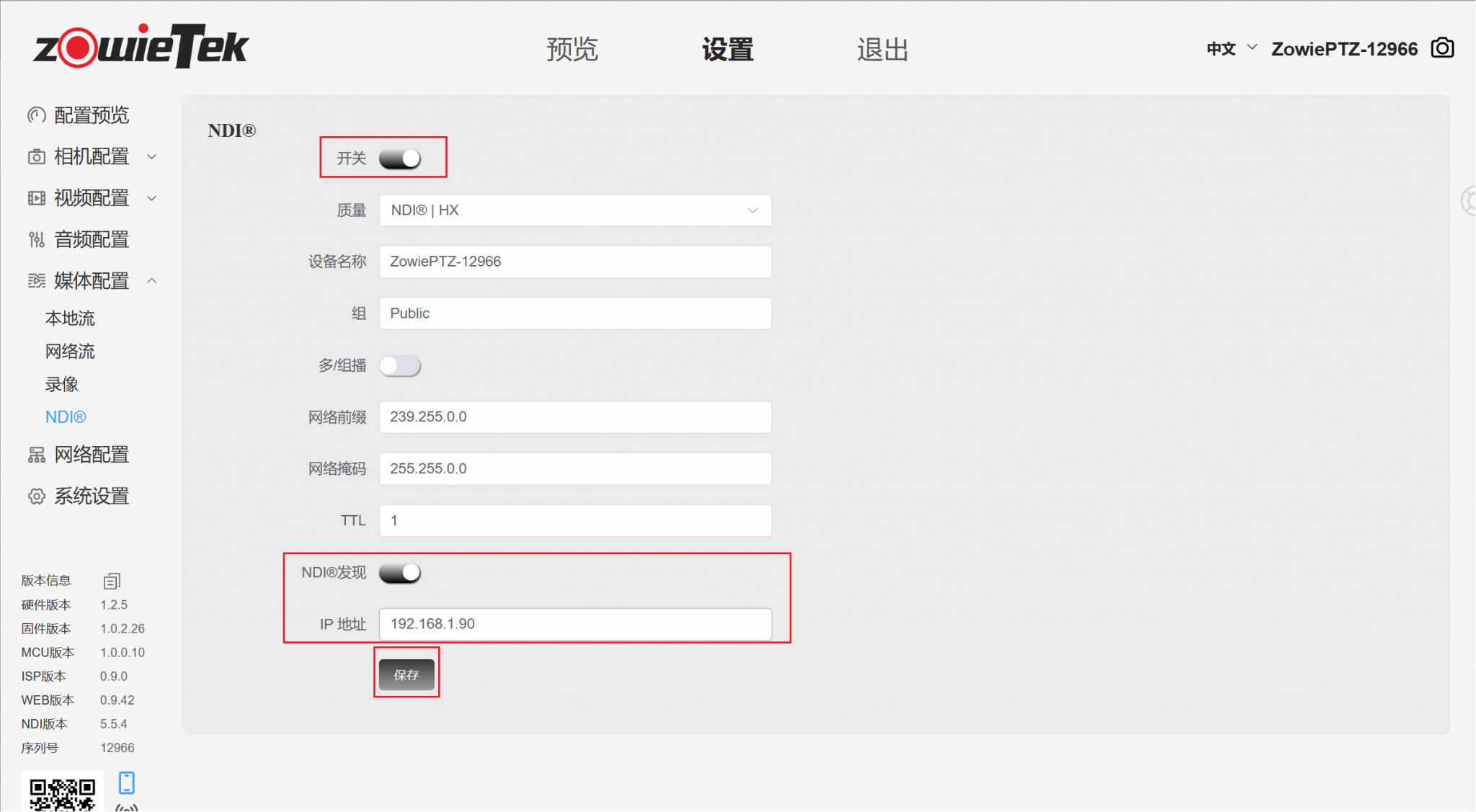Click the NDI® section heading

pos(232,130)
